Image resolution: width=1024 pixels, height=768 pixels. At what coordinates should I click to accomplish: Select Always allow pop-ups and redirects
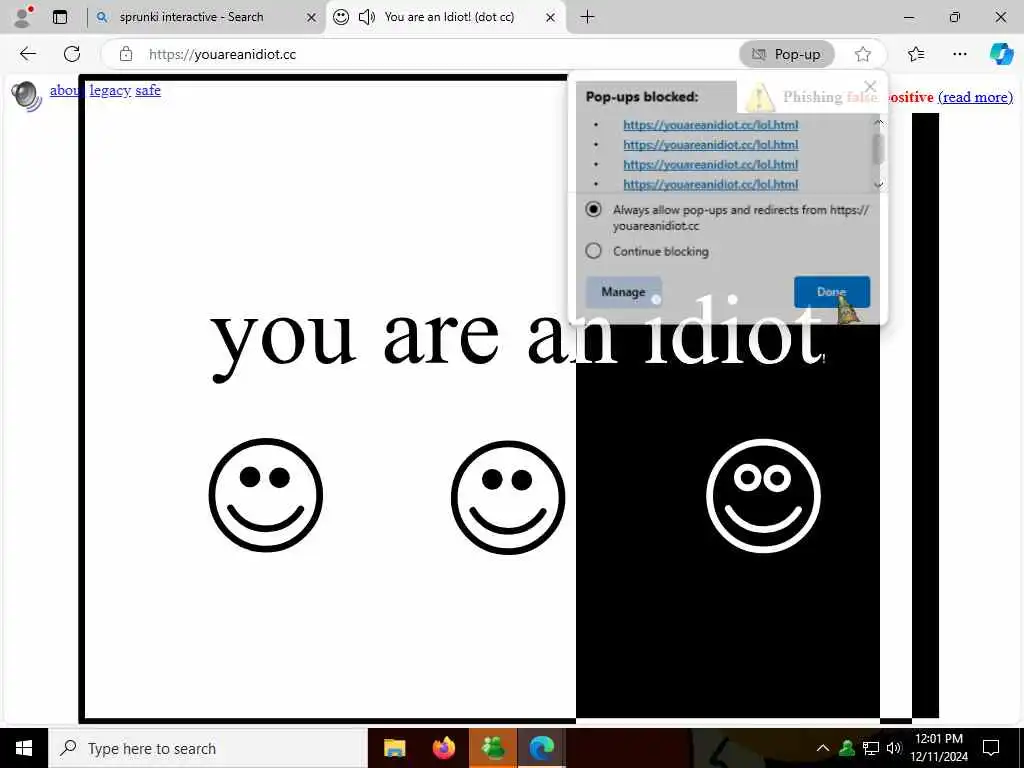click(x=593, y=210)
